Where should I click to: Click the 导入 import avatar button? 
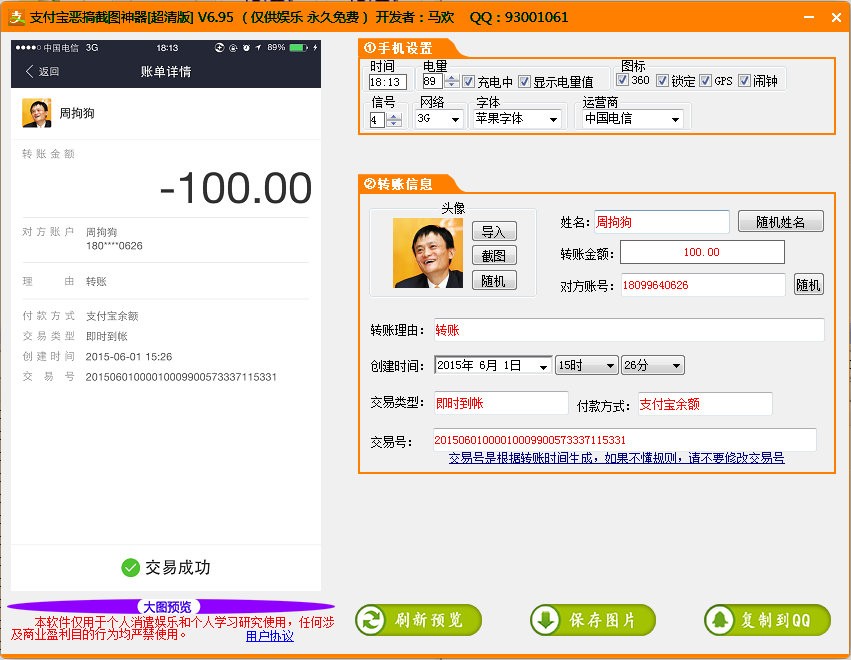tap(494, 231)
